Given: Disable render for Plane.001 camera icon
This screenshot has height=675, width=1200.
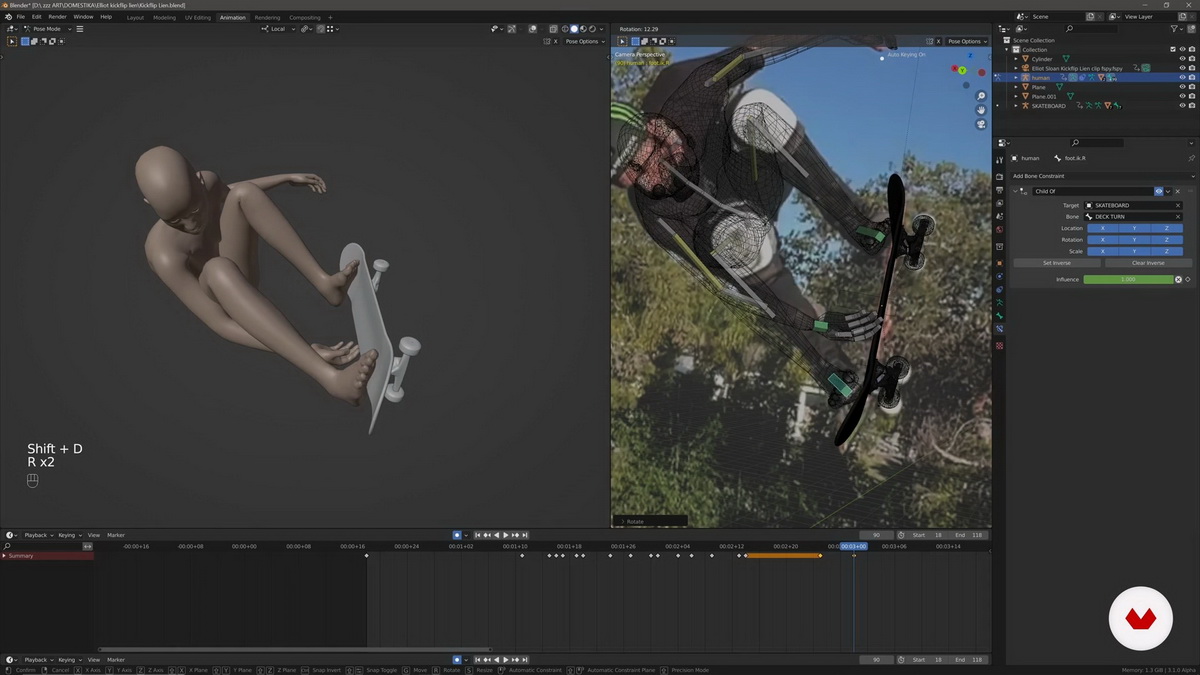Looking at the screenshot, I should click(1191, 96).
